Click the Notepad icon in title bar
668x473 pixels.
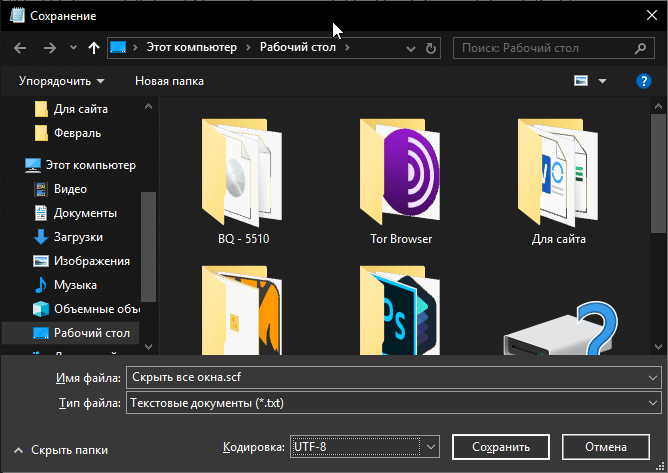(x=17, y=15)
